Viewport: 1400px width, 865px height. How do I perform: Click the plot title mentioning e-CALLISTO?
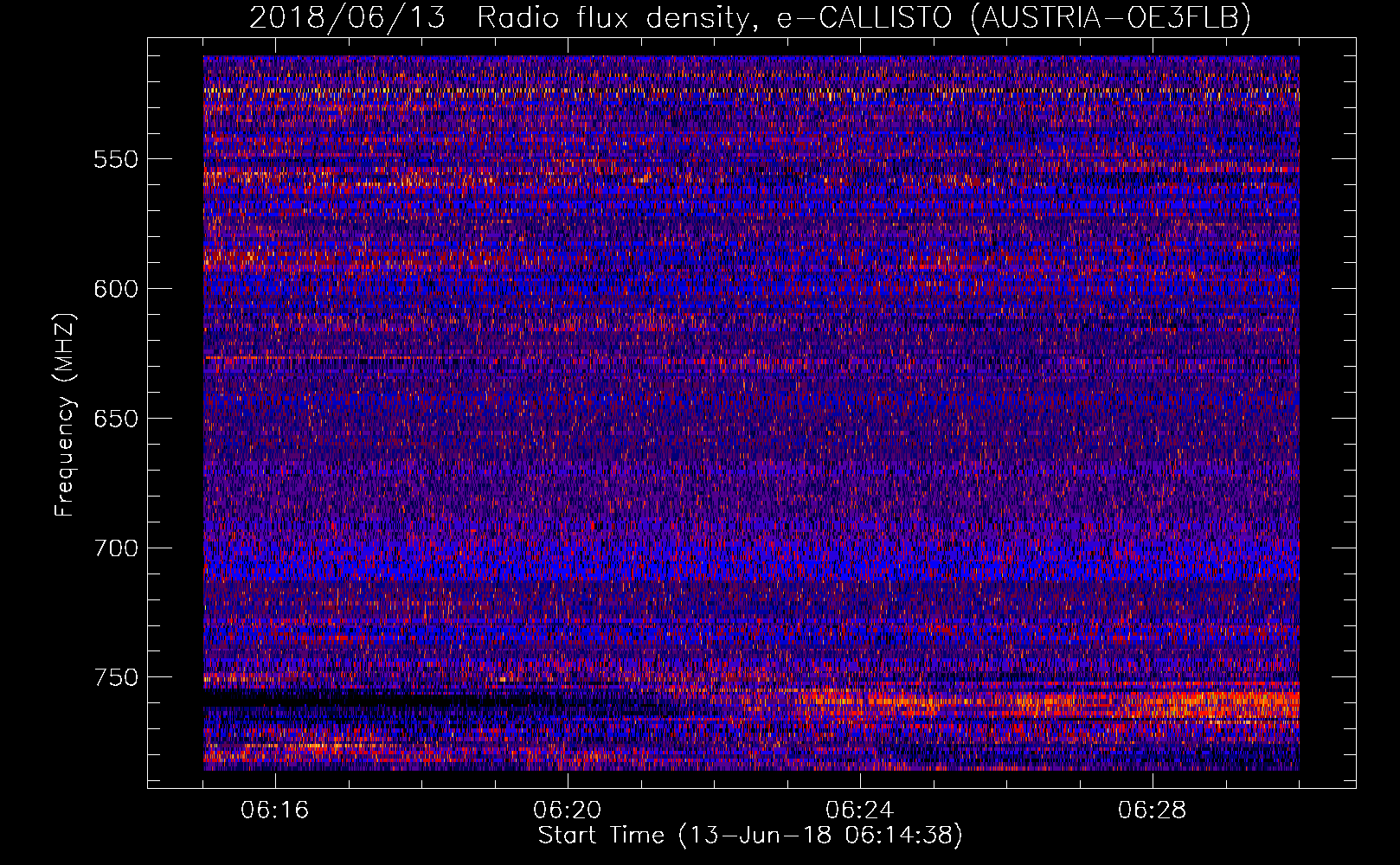coord(750,17)
